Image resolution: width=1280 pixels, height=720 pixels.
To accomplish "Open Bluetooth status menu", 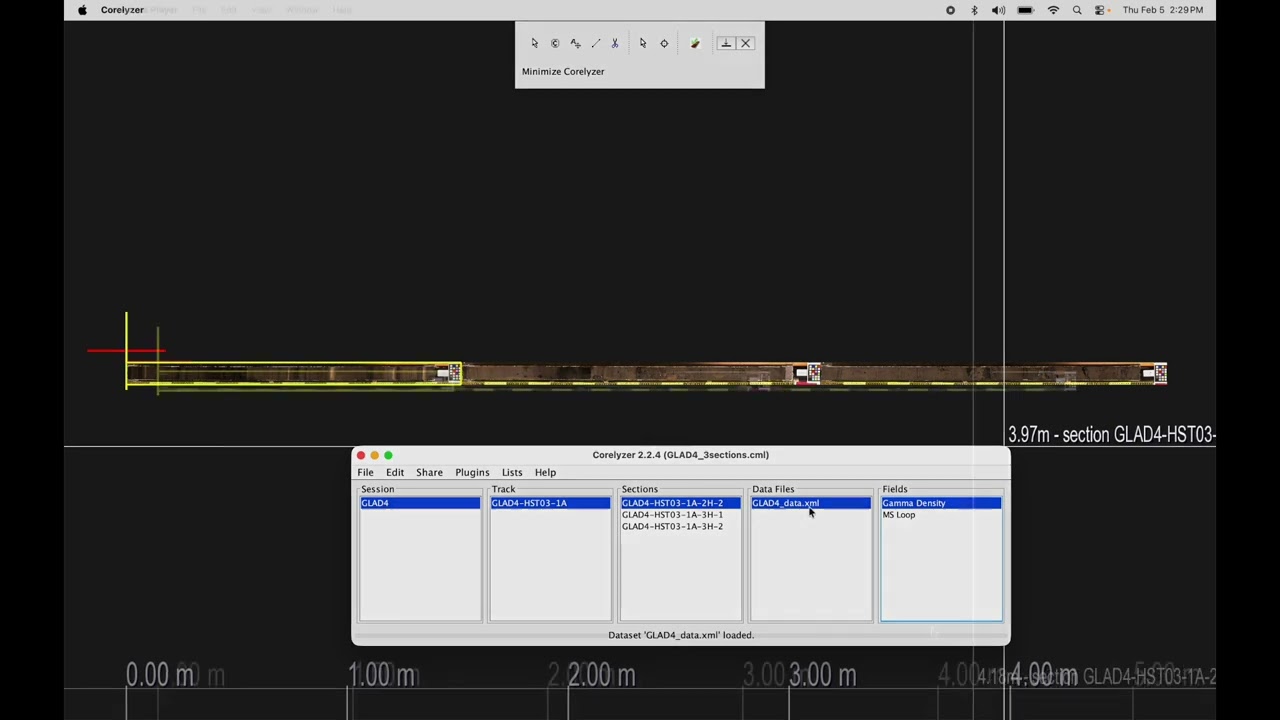I will (974, 10).
